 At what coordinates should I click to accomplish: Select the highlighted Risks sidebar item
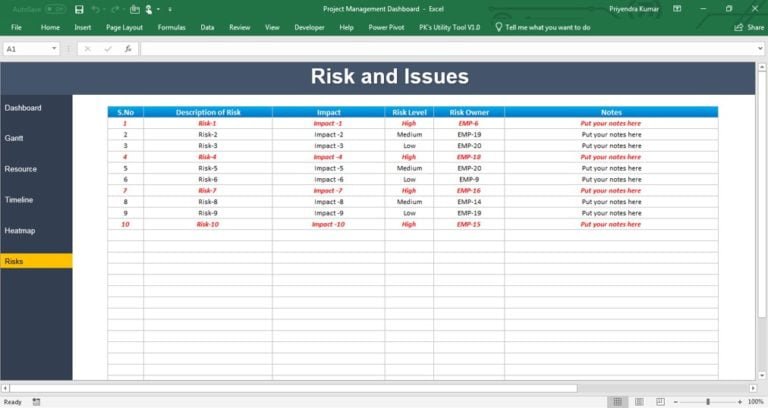tap(36, 261)
